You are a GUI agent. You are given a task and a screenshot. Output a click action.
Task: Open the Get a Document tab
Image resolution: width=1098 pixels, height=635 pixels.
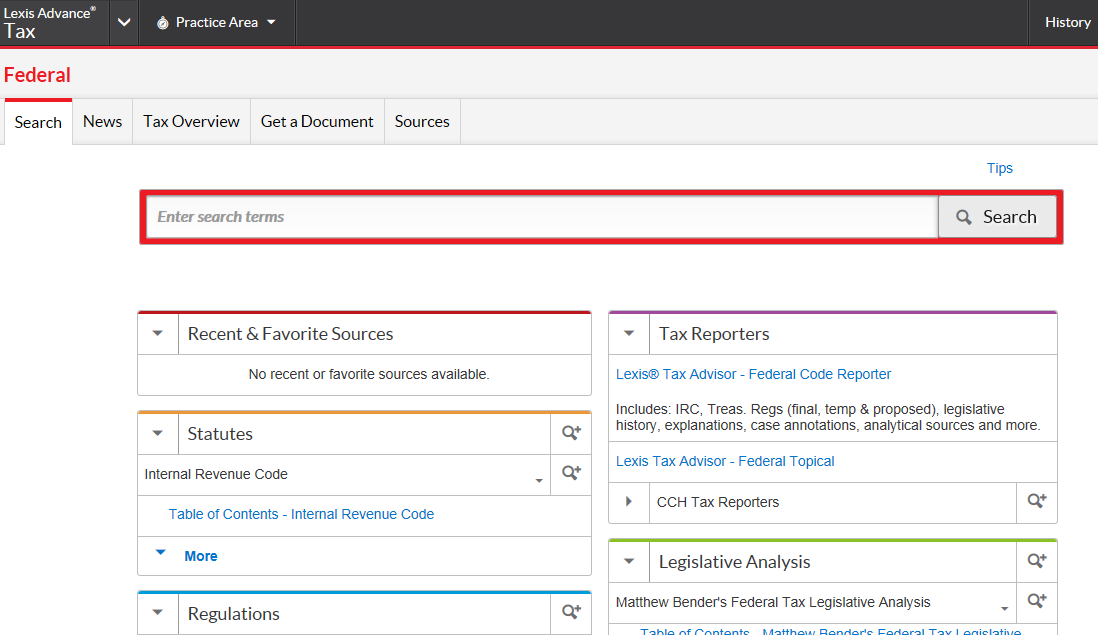point(317,121)
